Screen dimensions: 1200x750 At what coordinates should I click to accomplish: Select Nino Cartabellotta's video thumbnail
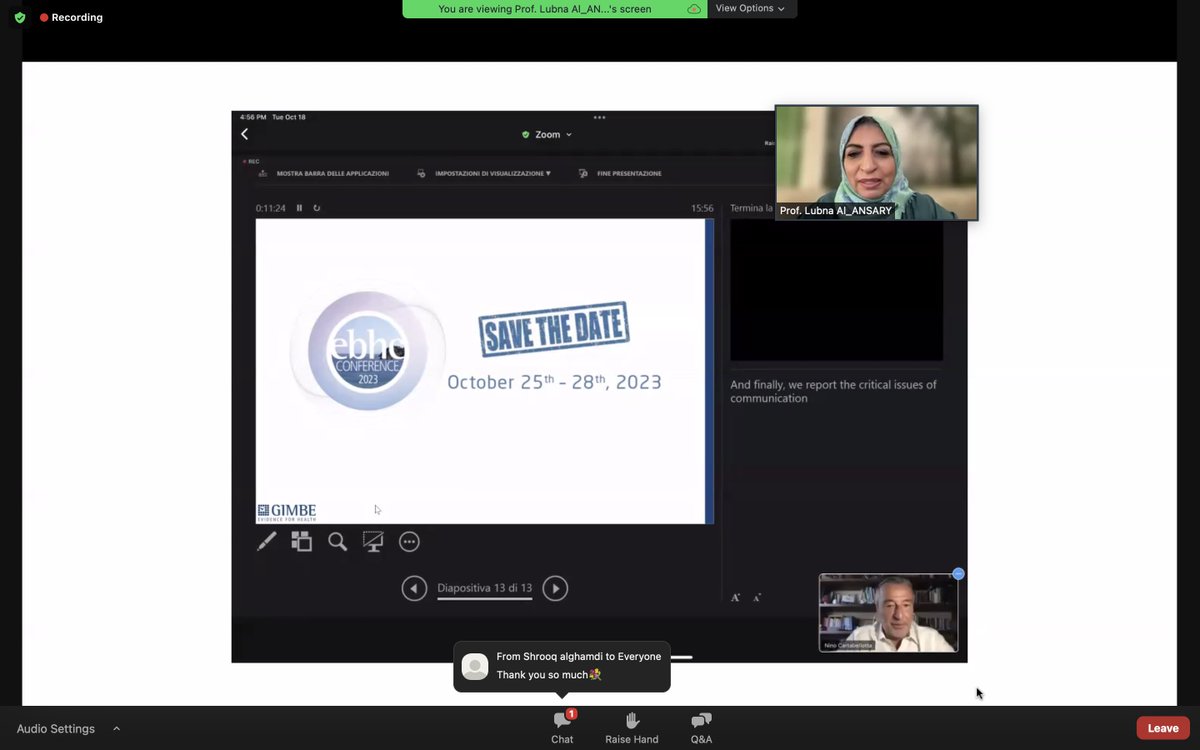888,613
